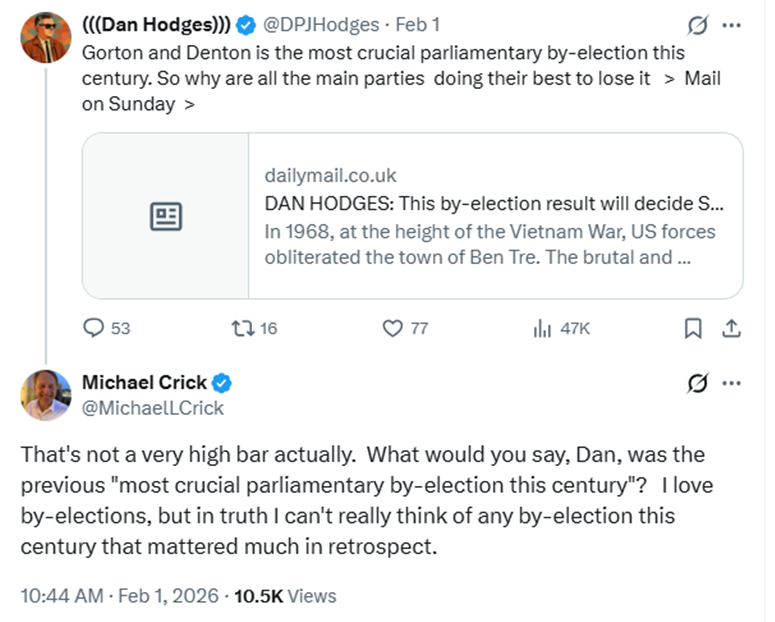Reply to Dan Hodges' post
Viewport: 775px width, 622px height.
click(94, 328)
